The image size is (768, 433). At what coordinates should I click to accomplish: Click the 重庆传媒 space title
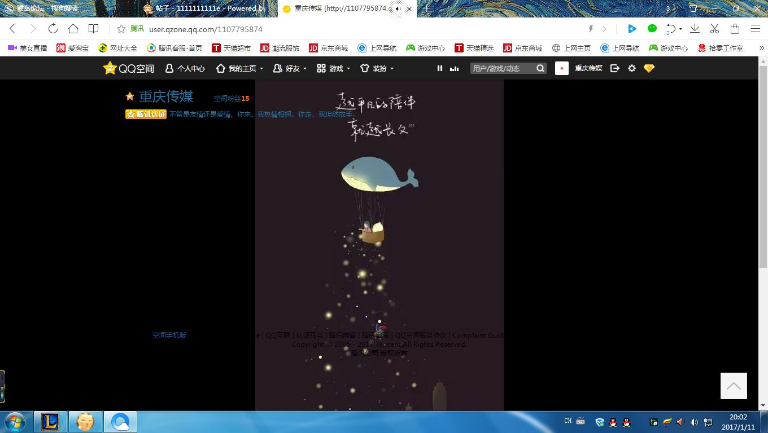pos(166,96)
